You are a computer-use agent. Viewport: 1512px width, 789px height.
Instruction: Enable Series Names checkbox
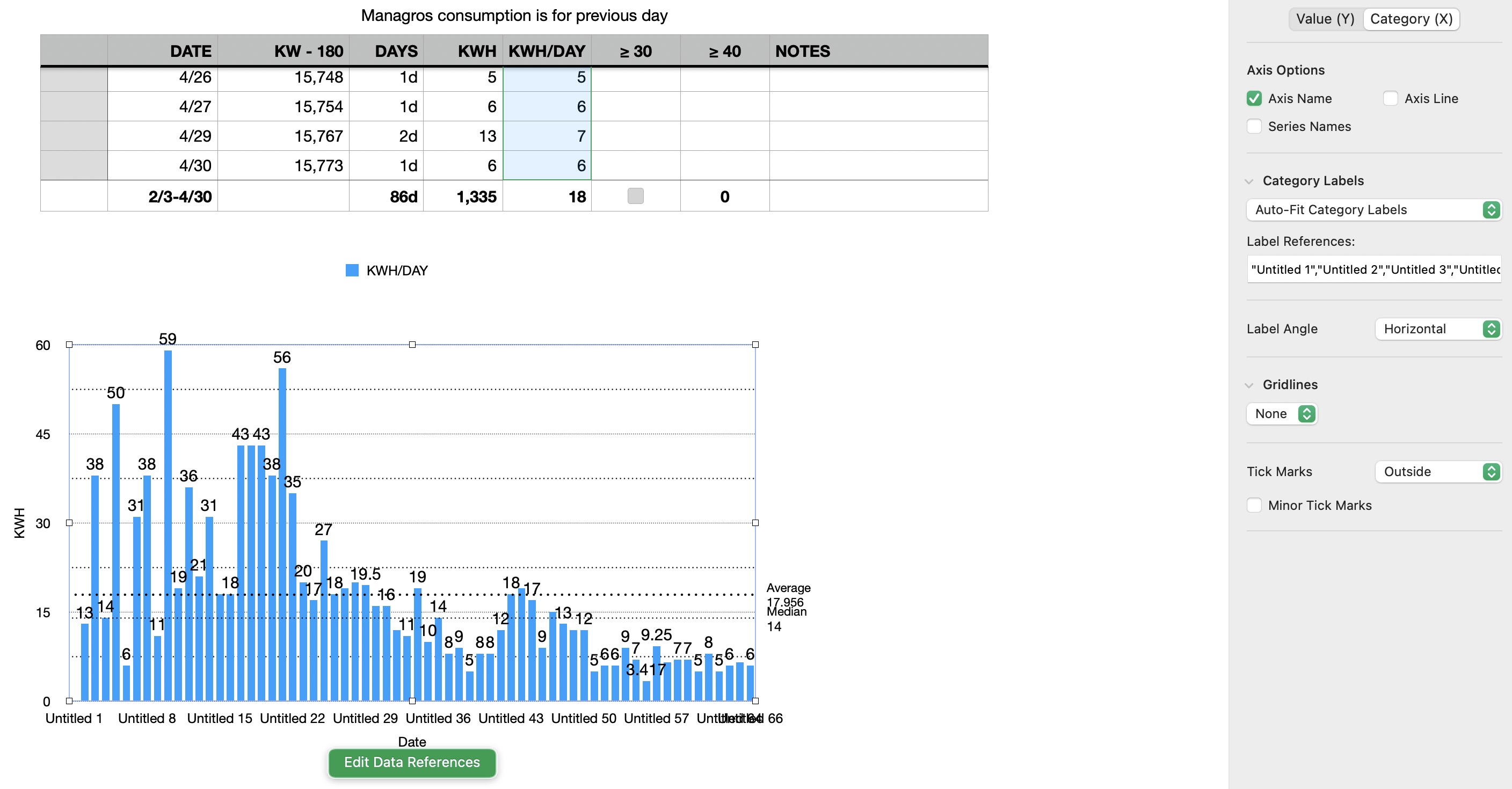(1254, 127)
